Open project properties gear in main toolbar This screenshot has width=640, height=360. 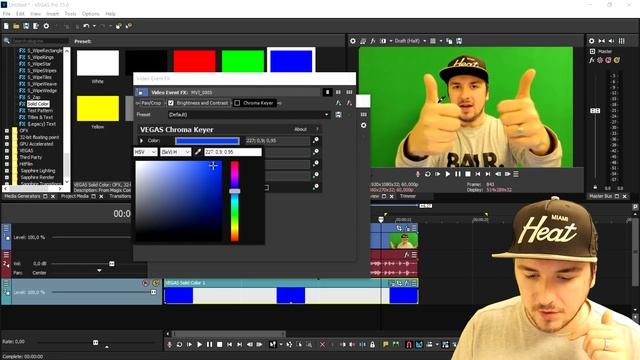[46, 26]
